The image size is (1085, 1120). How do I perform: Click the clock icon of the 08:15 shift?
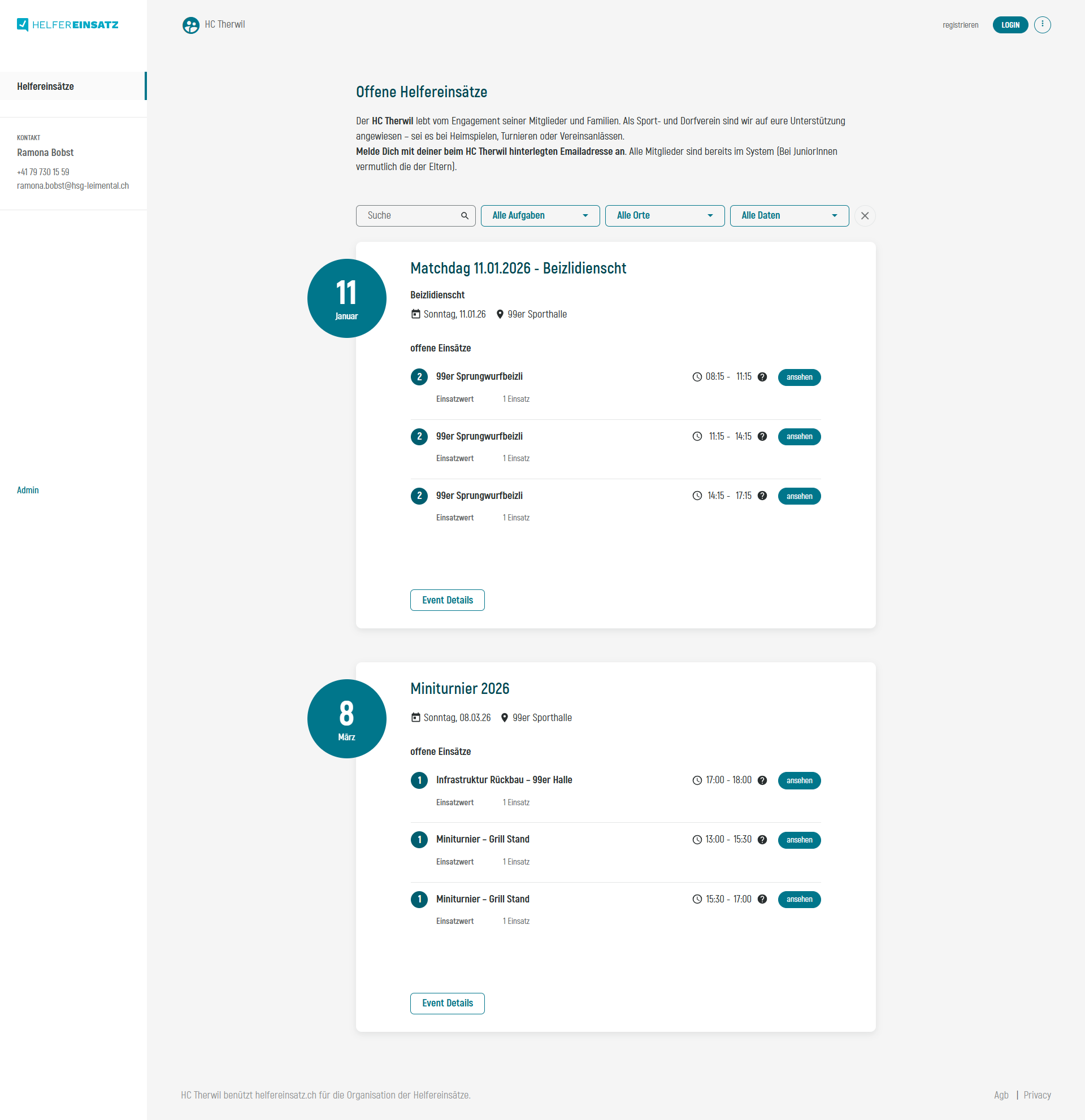tap(698, 376)
